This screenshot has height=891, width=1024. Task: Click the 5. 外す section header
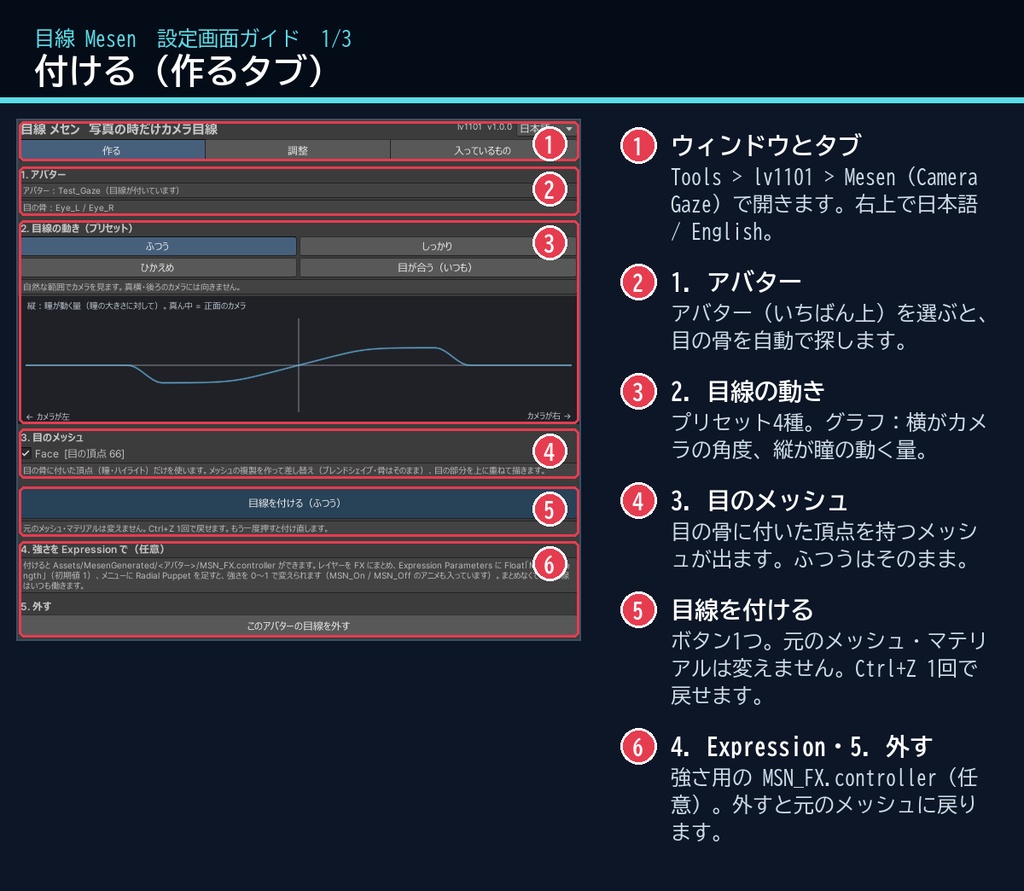(36, 606)
